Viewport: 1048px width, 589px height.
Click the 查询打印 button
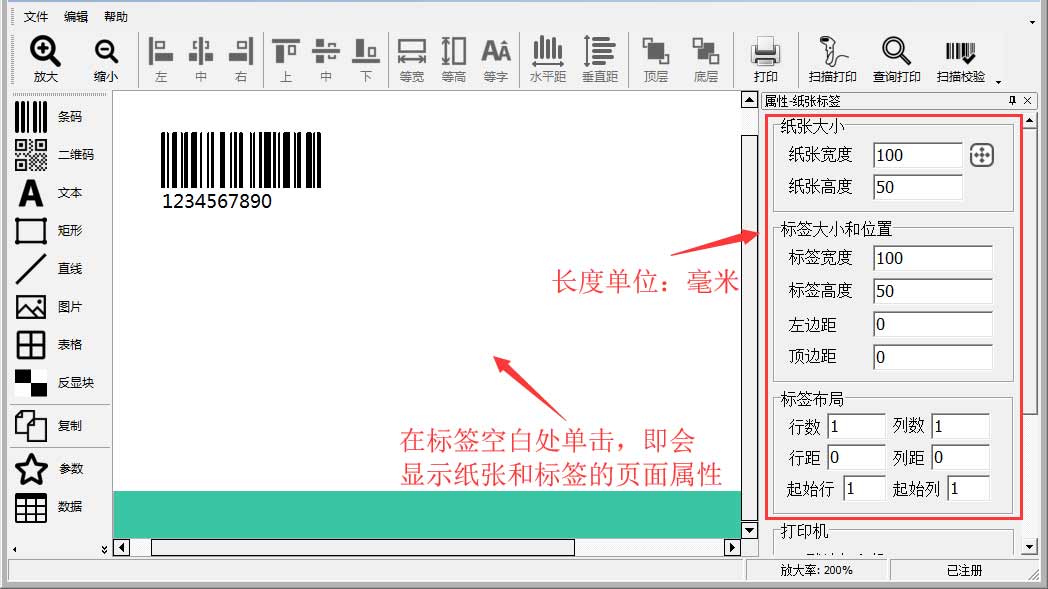pyautogui.click(x=896, y=58)
